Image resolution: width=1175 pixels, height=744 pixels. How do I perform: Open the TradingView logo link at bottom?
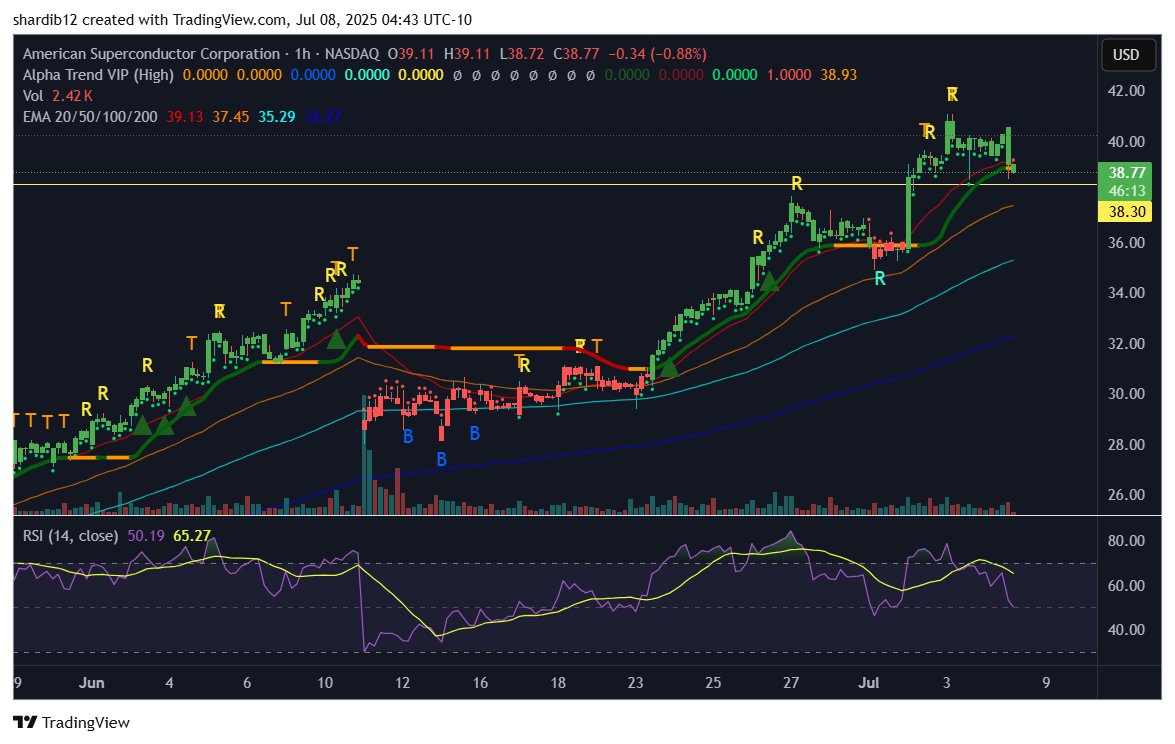point(72,722)
